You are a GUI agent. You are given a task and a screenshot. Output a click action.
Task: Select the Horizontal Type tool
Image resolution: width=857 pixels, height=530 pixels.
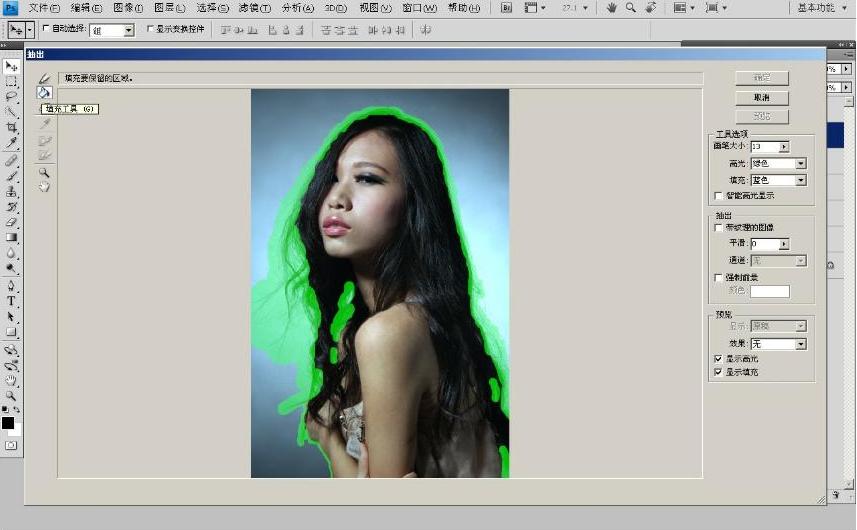(11, 301)
